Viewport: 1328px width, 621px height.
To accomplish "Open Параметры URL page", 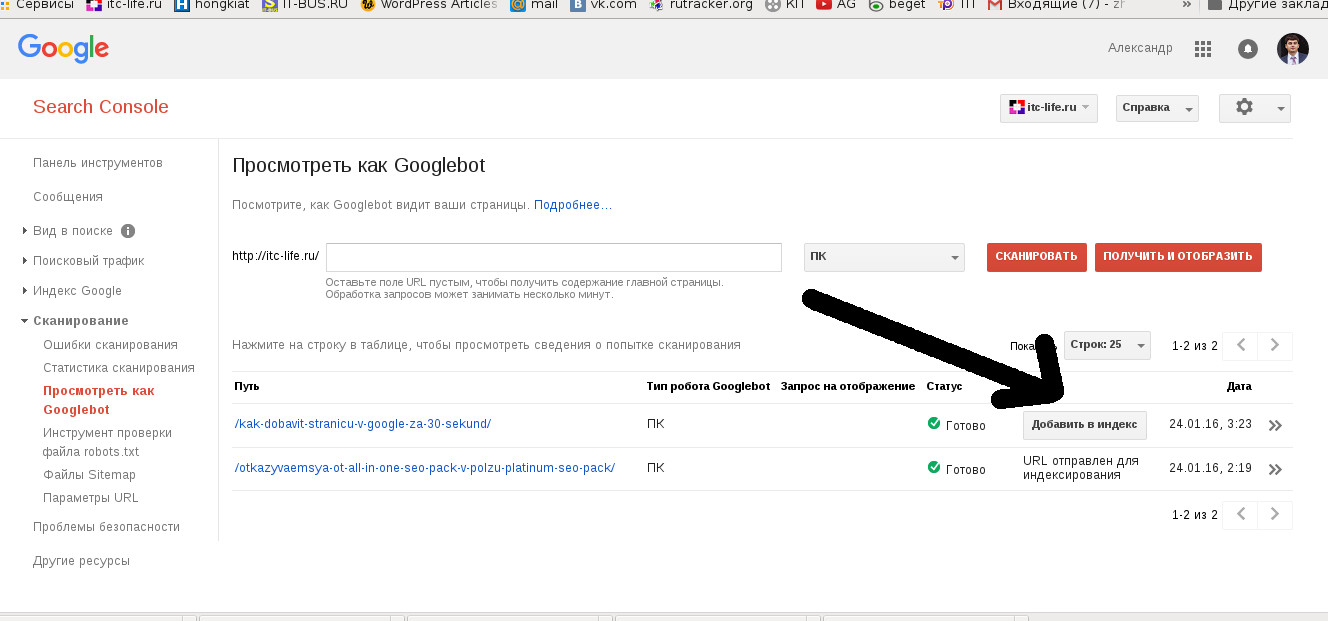I will click(91, 498).
